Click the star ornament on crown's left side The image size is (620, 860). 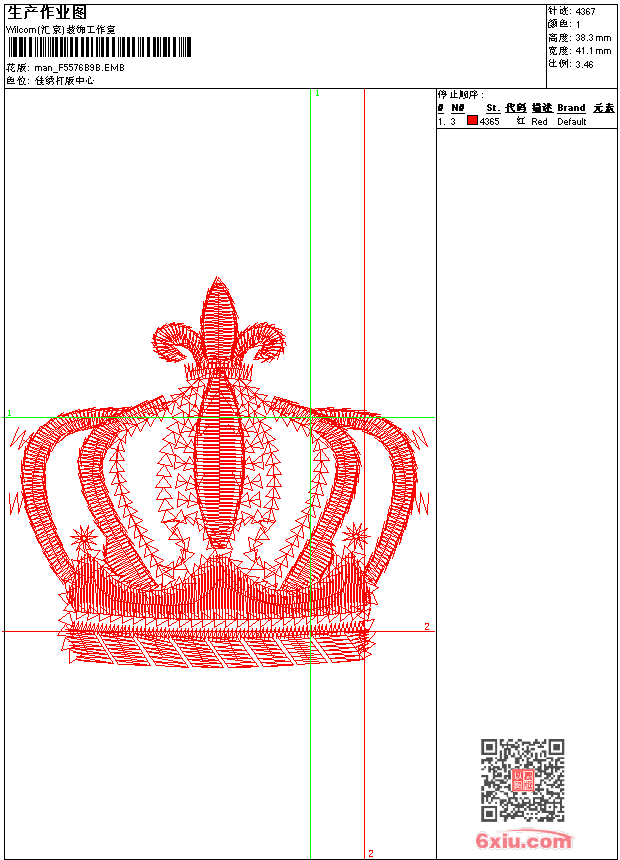tap(84, 538)
